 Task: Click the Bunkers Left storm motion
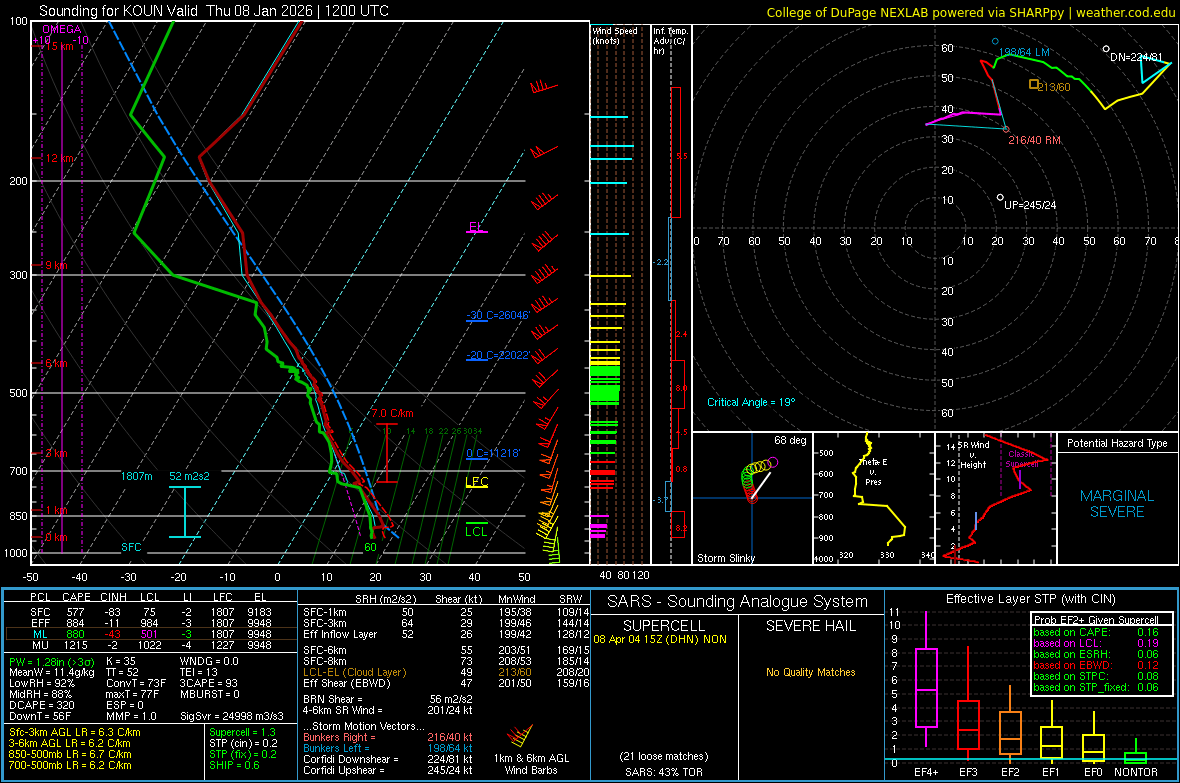(x=388, y=748)
